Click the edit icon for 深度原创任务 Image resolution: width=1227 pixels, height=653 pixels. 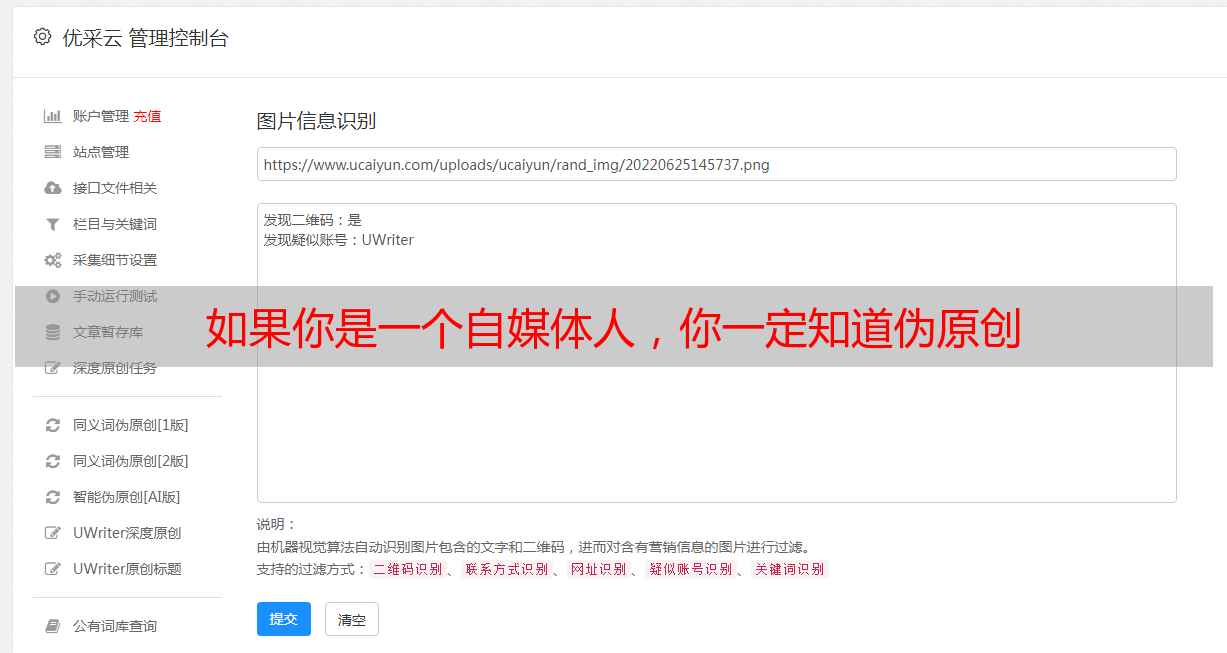[53, 368]
